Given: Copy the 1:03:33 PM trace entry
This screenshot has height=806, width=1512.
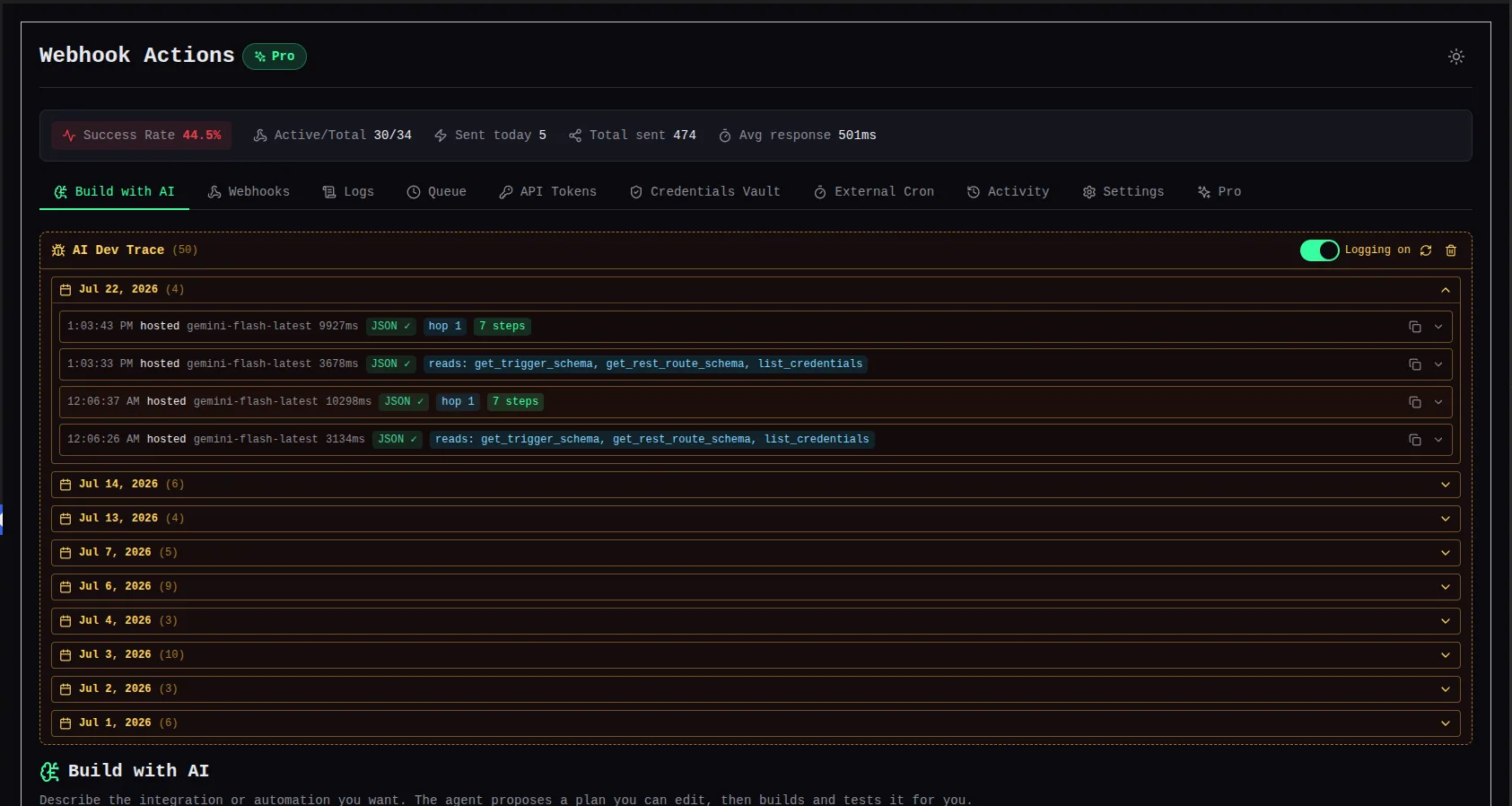Looking at the screenshot, I should [x=1415, y=364].
